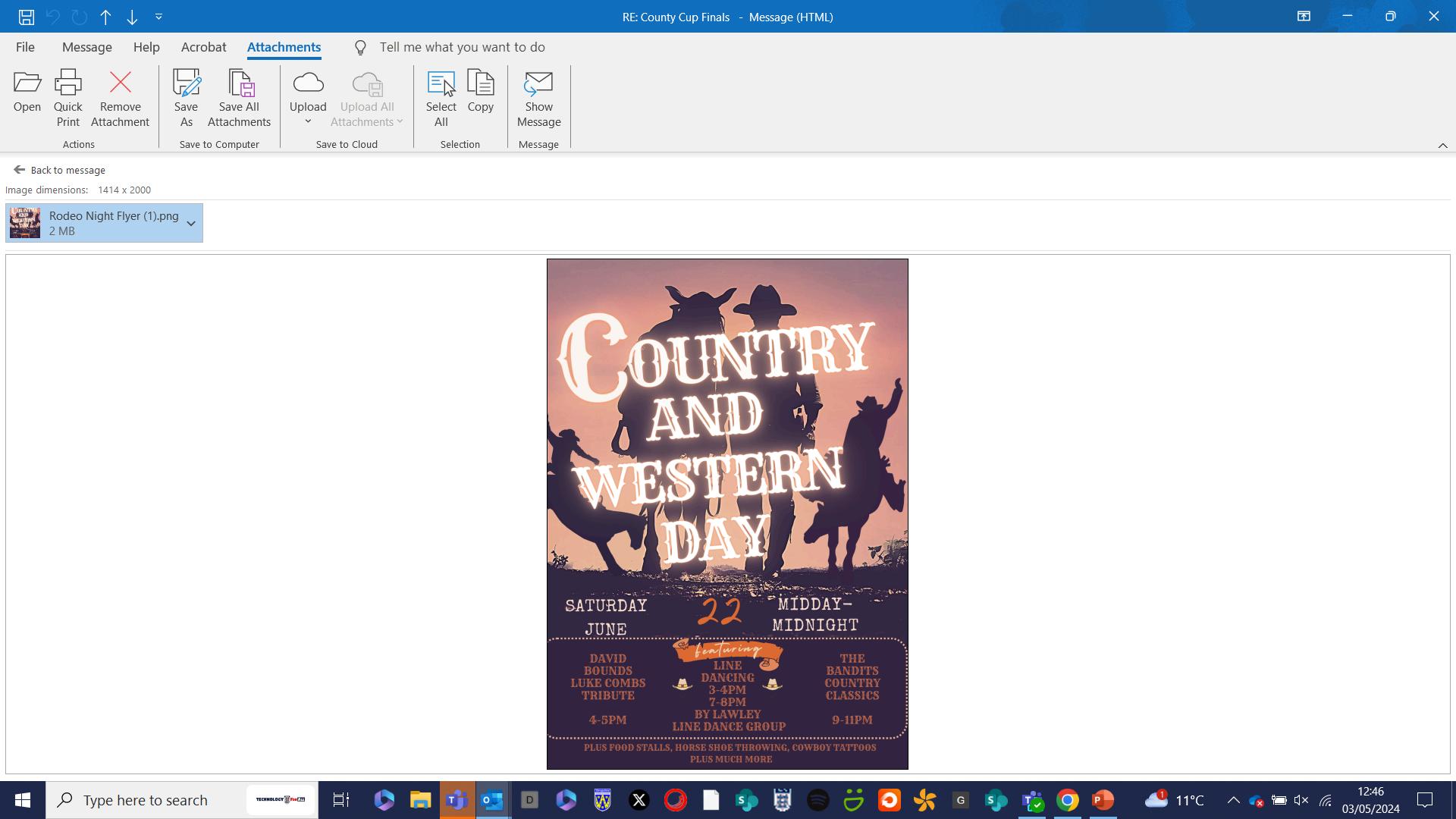
Task: Open Rodeo Night Flyer attachment dropdown arrow
Action: (191, 223)
